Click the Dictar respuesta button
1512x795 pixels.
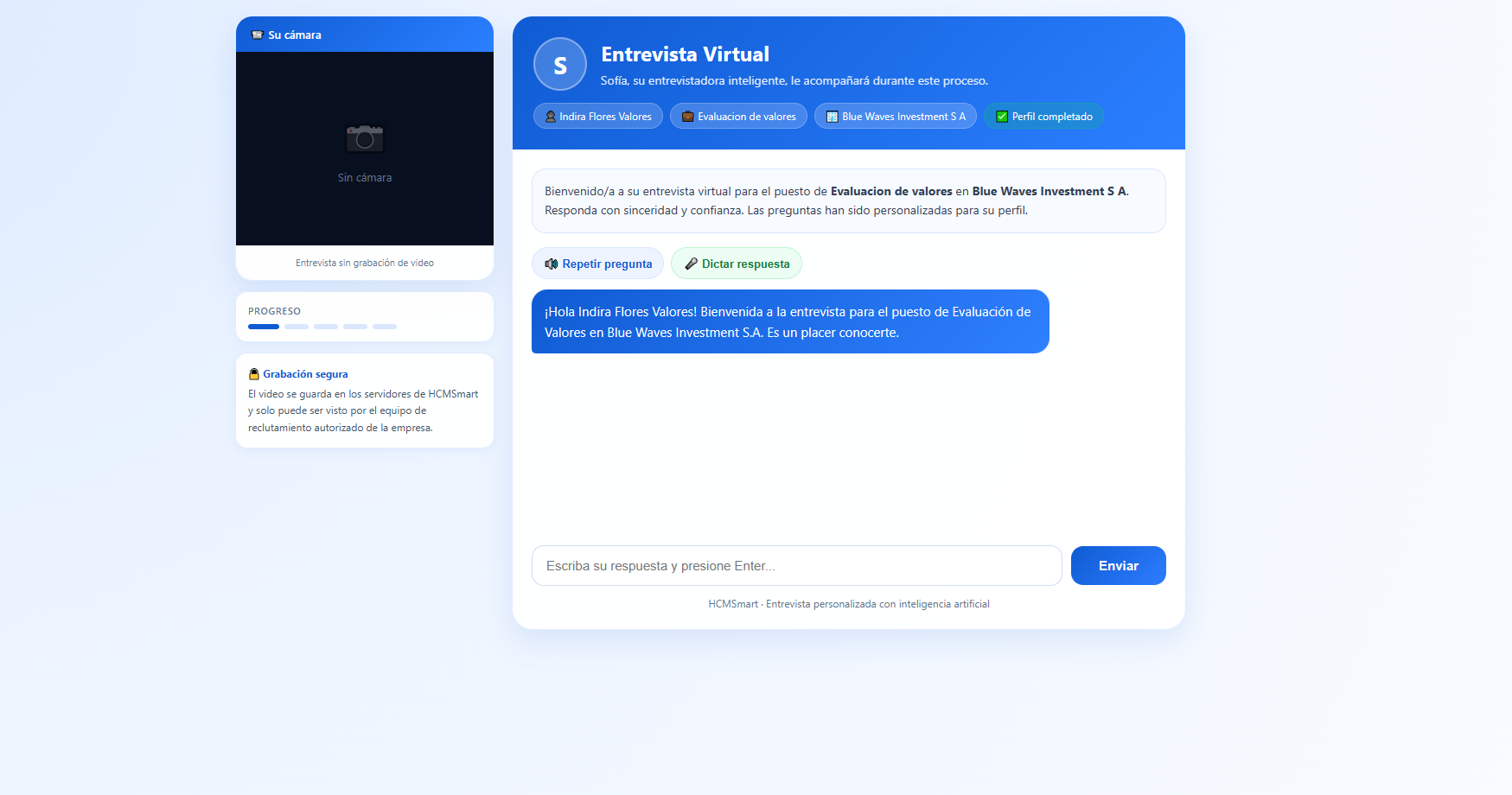pyautogui.click(x=737, y=264)
